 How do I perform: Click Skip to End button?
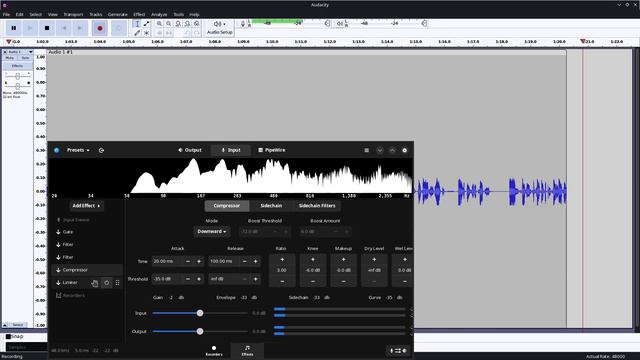80,28
